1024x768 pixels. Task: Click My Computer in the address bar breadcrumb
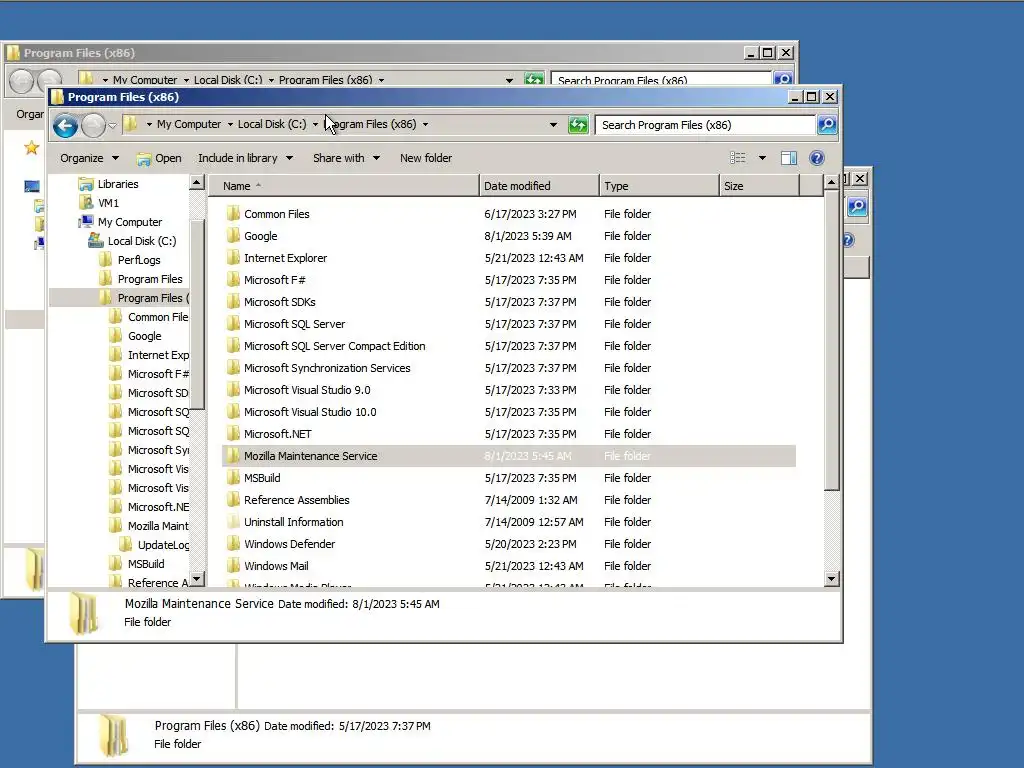pyautogui.click(x=189, y=124)
